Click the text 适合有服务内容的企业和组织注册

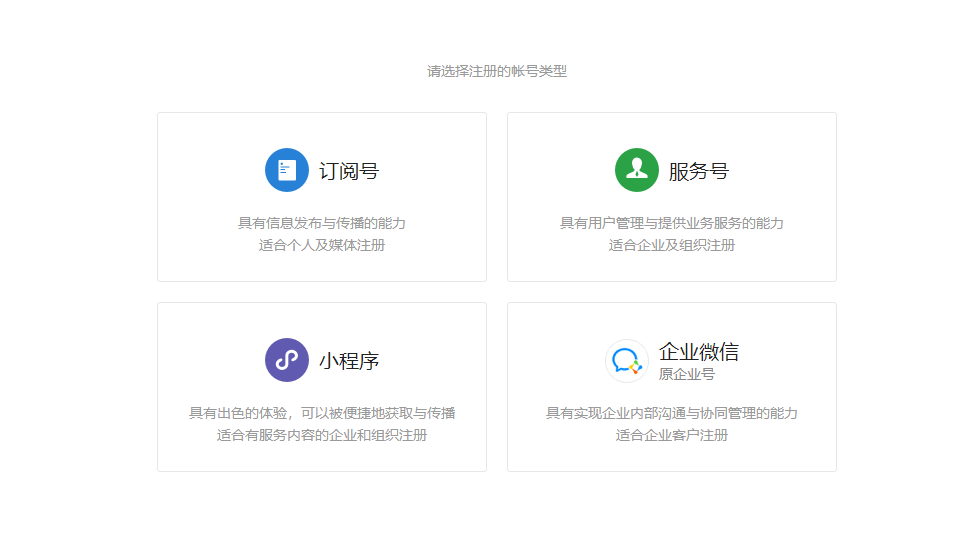pos(322,435)
